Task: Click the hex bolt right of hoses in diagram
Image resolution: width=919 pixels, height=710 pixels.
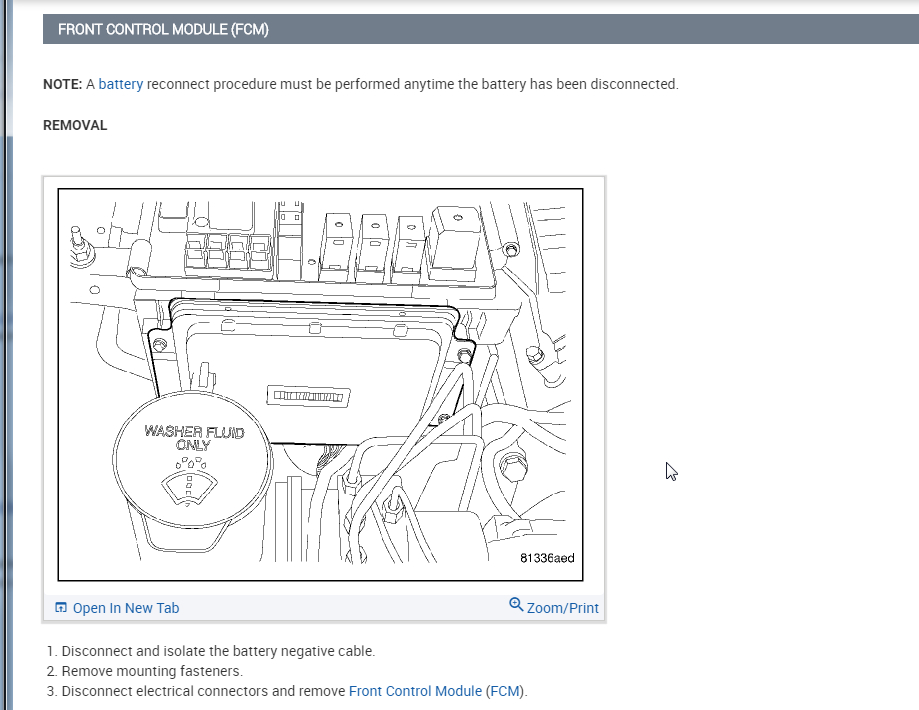Action: click(513, 467)
